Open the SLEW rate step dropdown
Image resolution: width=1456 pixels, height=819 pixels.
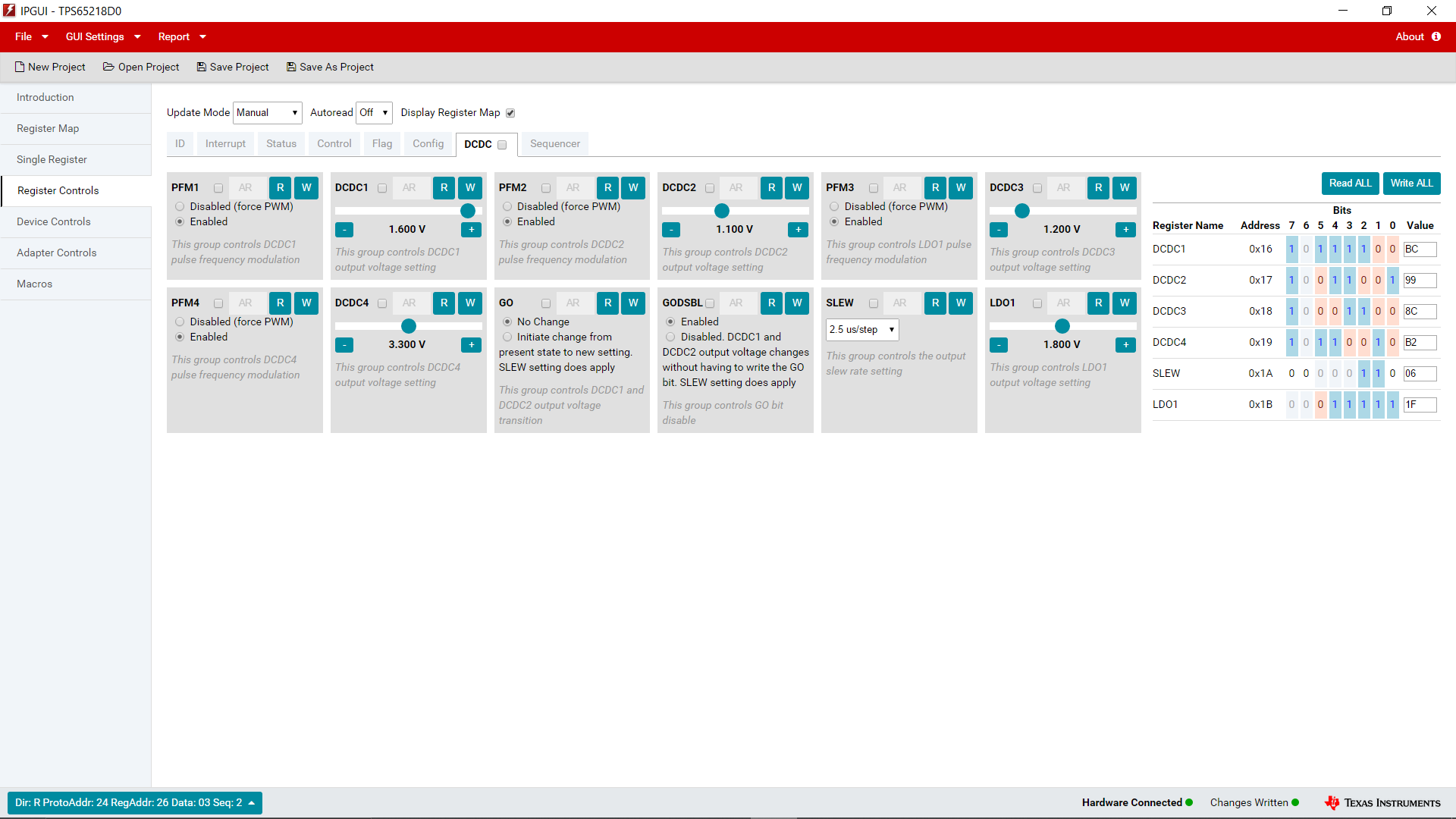861,330
